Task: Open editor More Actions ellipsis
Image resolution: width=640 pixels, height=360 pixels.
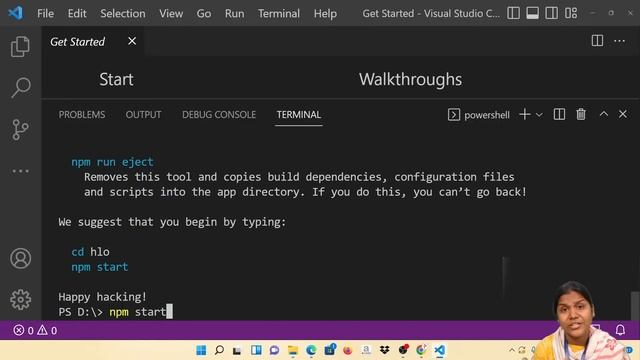Action: click(619, 41)
